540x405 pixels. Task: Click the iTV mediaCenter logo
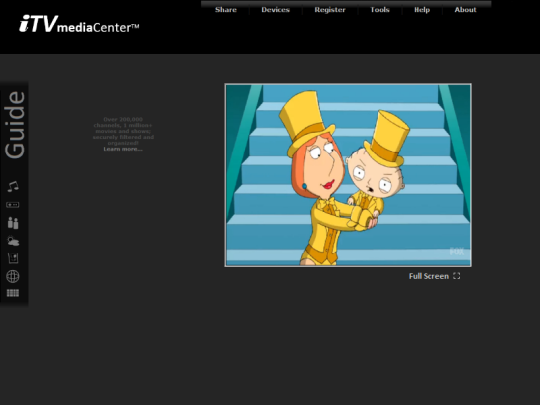point(79,24)
